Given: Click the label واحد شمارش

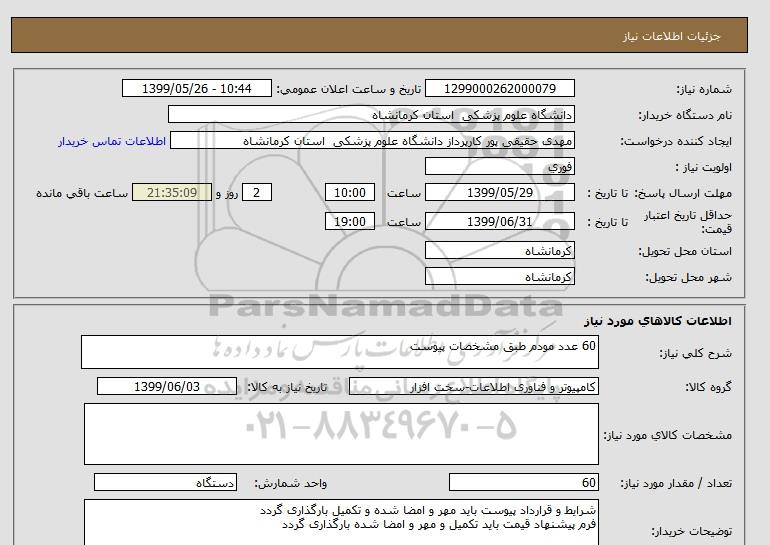Looking at the screenshot, I should click(291, 483).
